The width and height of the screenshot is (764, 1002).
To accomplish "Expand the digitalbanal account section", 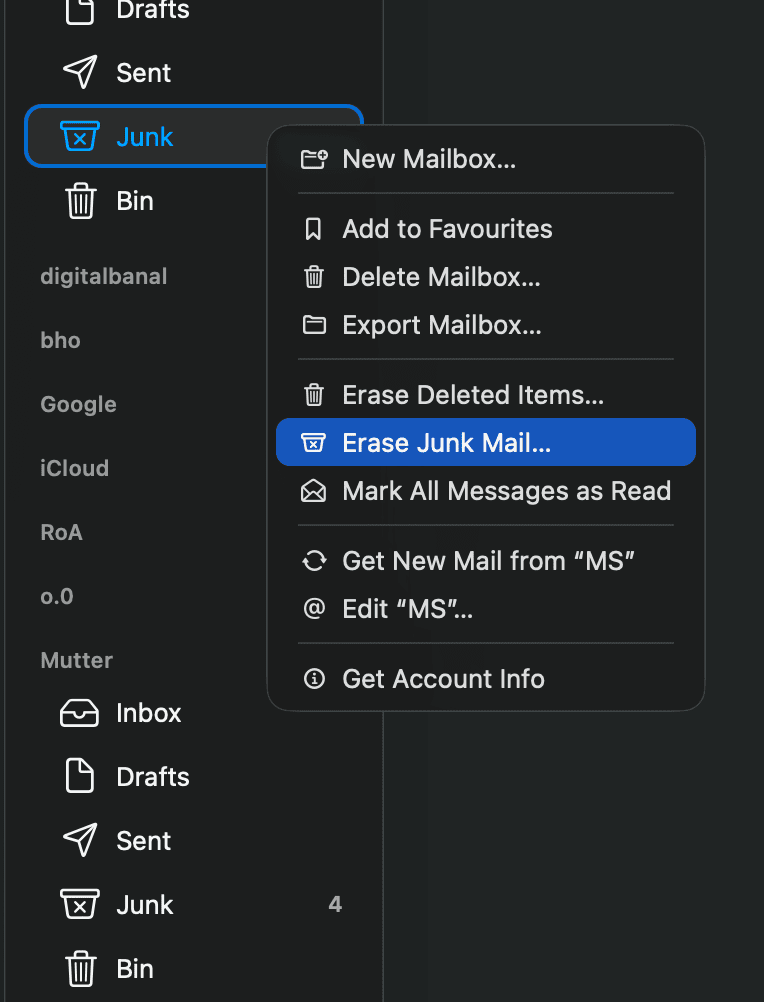I will (103, 277).
